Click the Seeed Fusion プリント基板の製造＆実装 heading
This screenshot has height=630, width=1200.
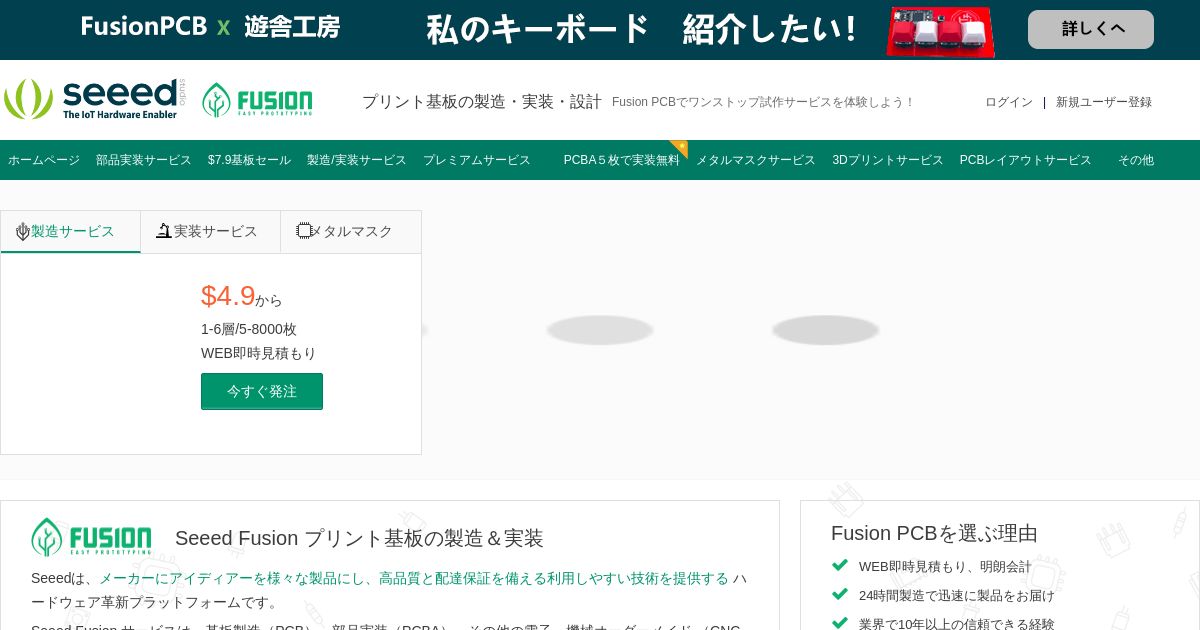click(x=359, y=538)
